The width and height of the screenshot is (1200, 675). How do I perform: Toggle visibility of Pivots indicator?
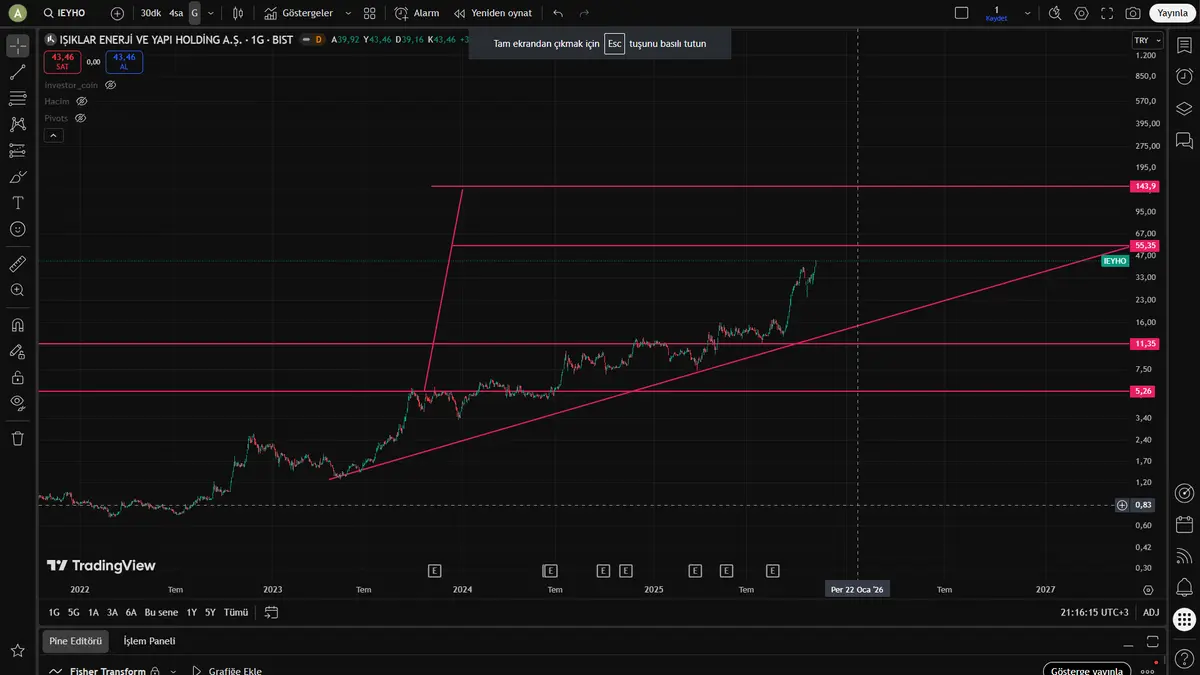pyautogui.click(x=80, y=118)
